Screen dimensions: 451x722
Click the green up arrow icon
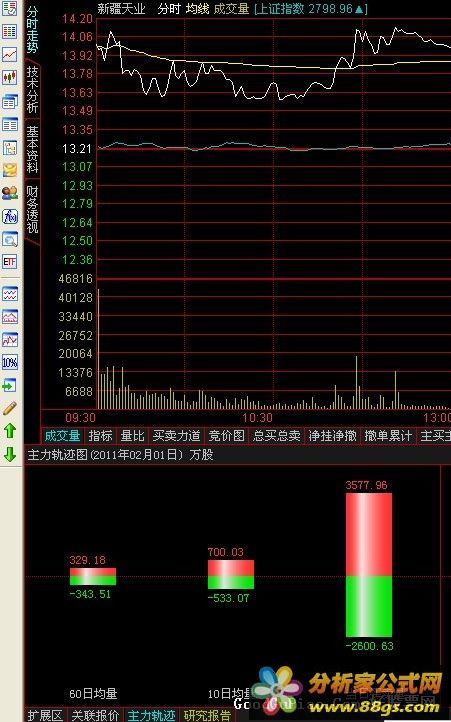point(10,431)
